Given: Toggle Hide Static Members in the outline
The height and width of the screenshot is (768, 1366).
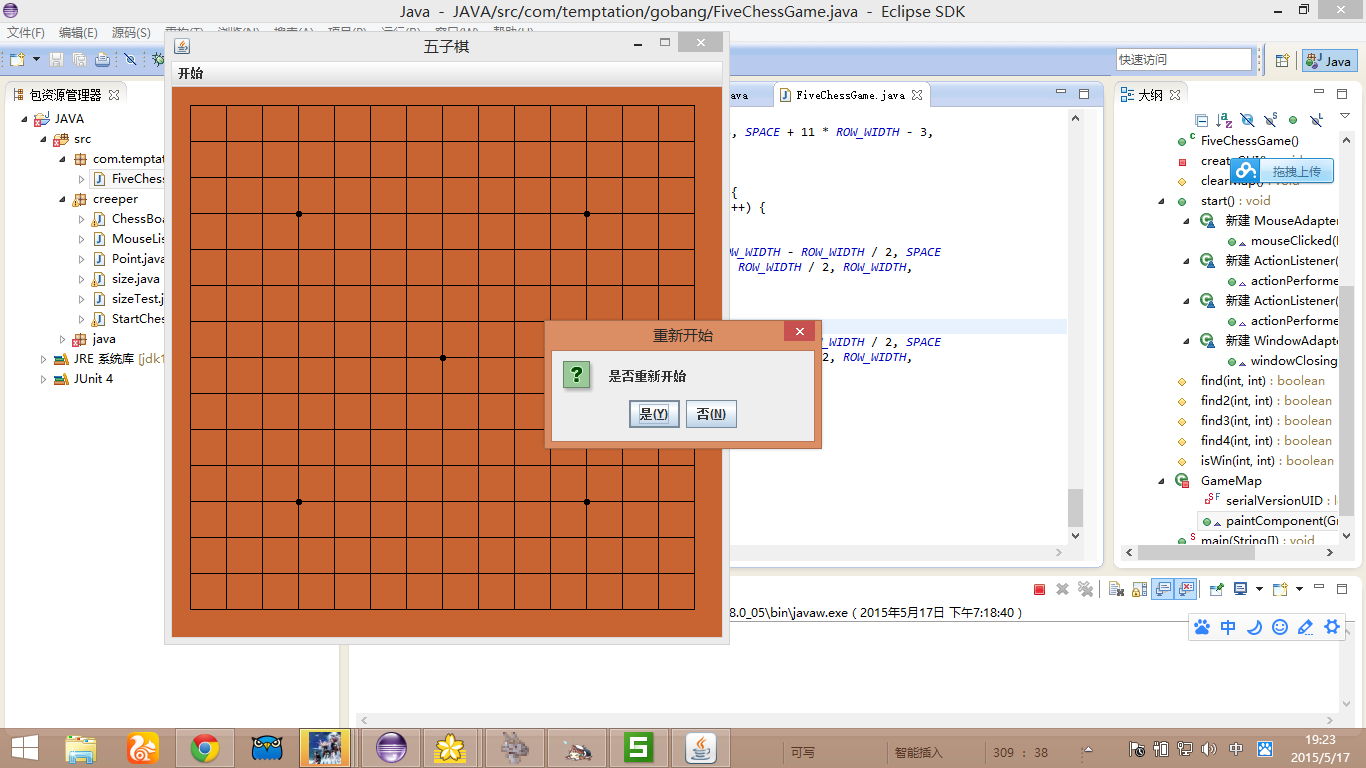Looking at the screenshot, I should (x=1270, y=120).
